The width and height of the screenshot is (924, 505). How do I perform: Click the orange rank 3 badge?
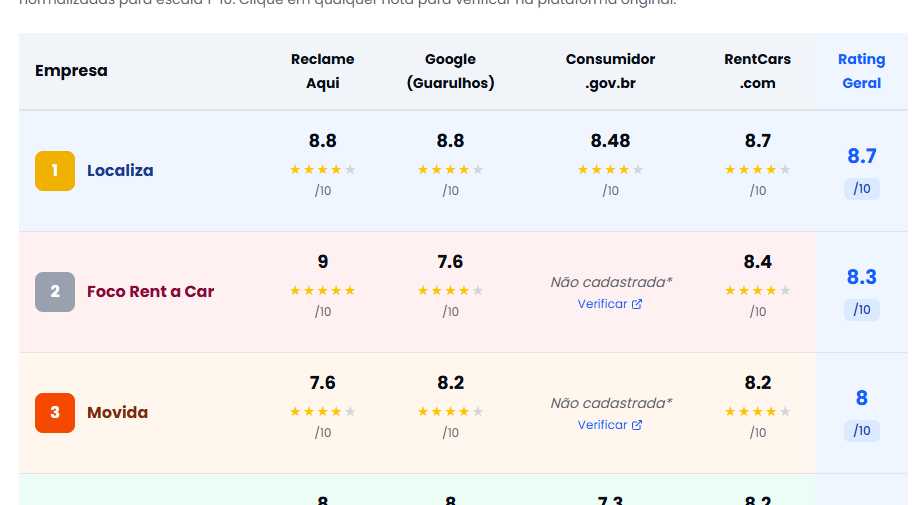pyautogui.click(x=55, y=413)
